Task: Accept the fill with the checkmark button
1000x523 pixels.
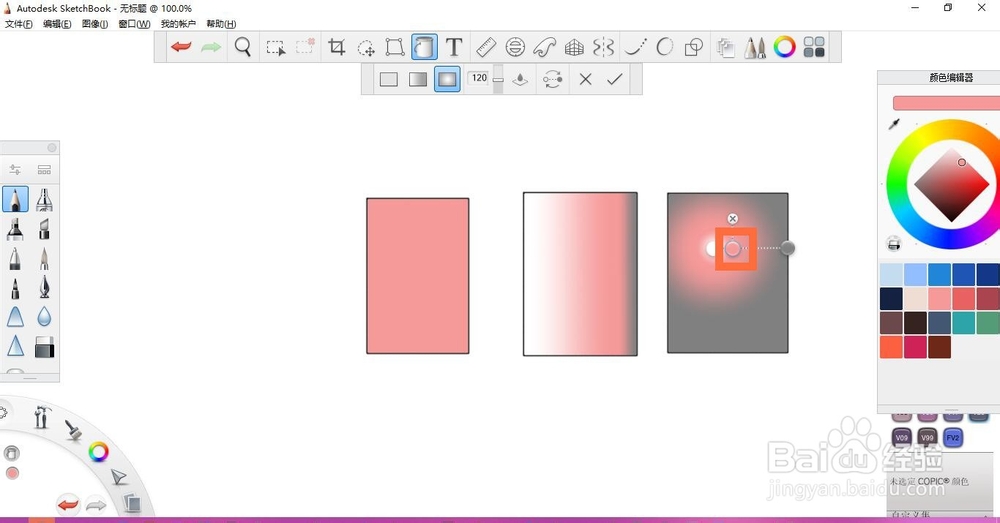Action: coord(615,79)
